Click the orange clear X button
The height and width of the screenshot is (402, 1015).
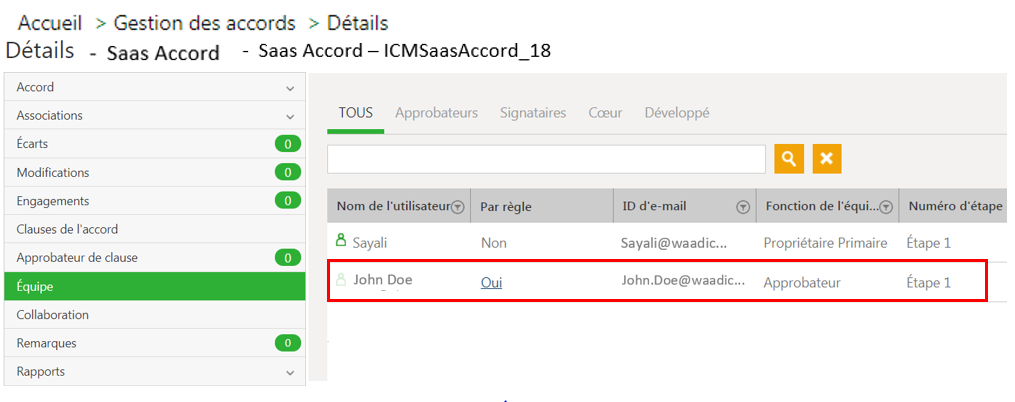[x=827, y=159]
